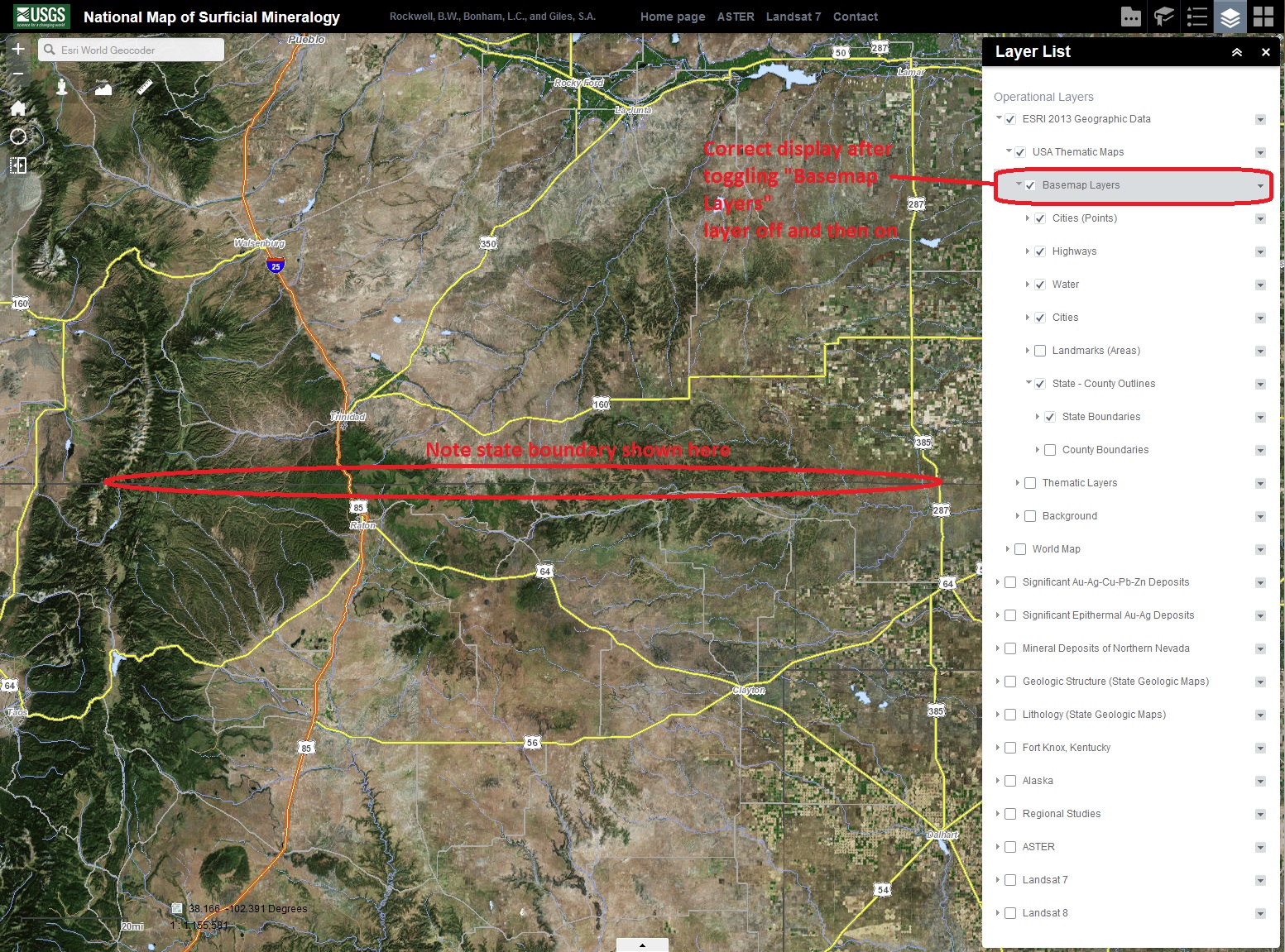This screenshot has height=952, width=1285.
Task: Open the Legend list icon in header
Action: pyautogui.click(x=1197, y=17)
